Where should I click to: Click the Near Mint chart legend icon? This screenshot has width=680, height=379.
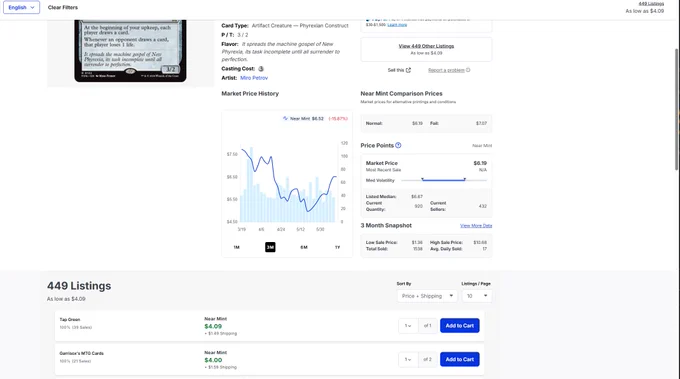point(285,118)
